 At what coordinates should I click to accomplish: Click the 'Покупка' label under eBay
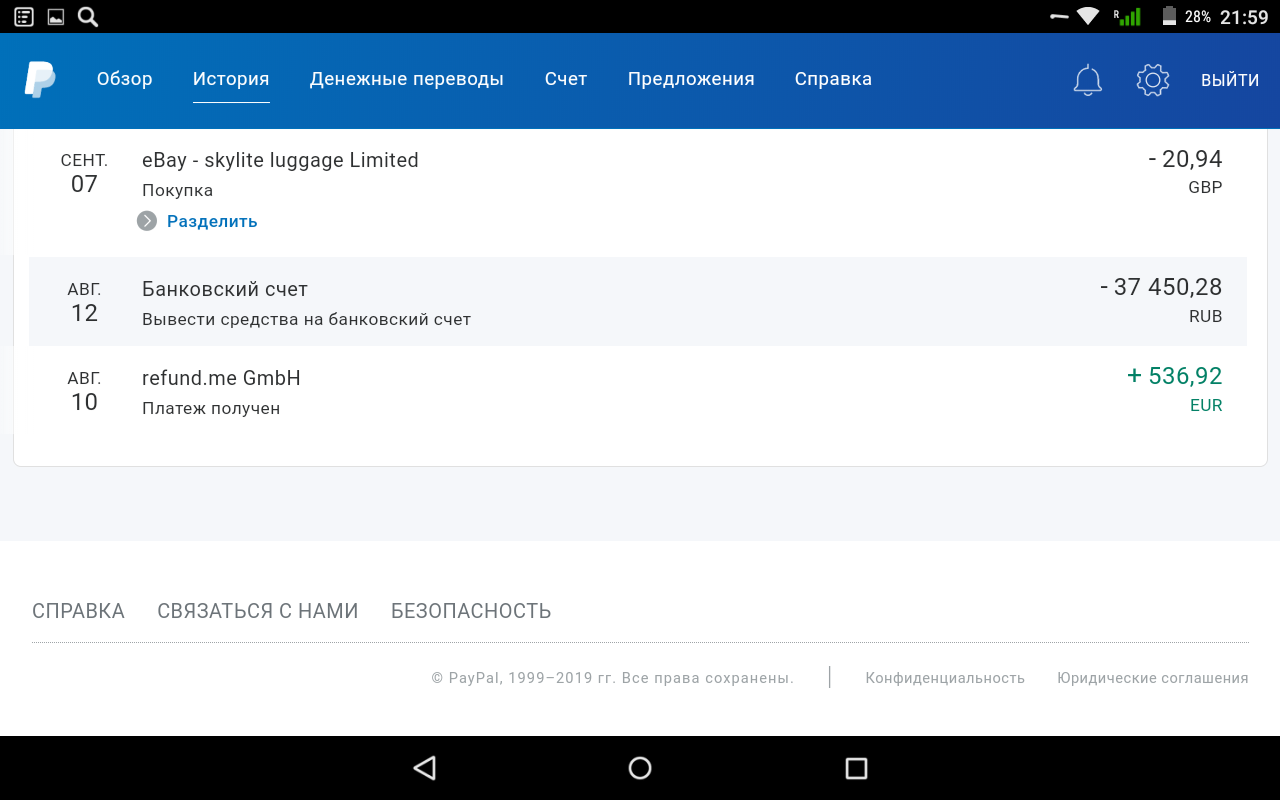coord(177,190)
